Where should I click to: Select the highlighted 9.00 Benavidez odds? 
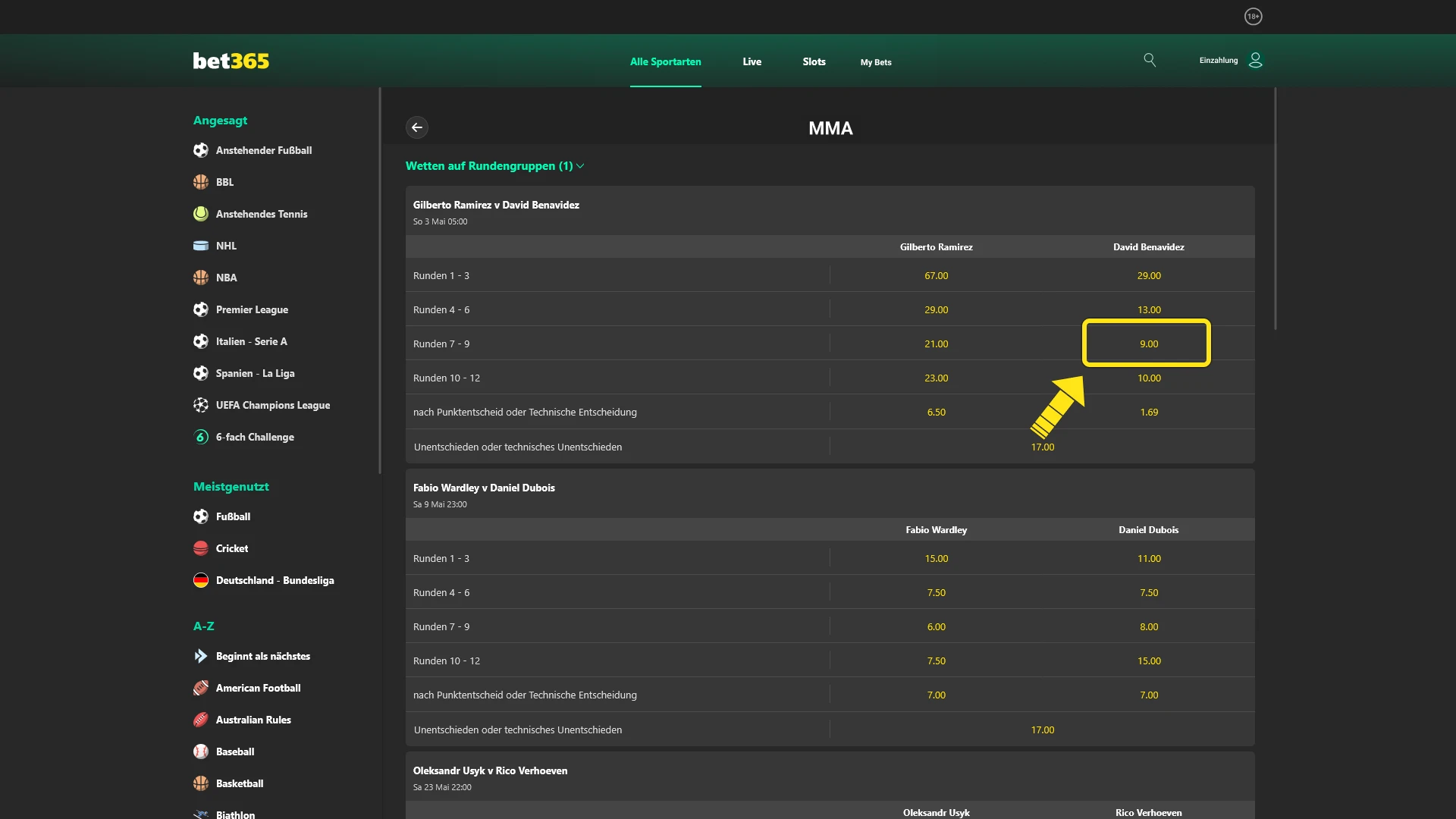click(1148, 344)
